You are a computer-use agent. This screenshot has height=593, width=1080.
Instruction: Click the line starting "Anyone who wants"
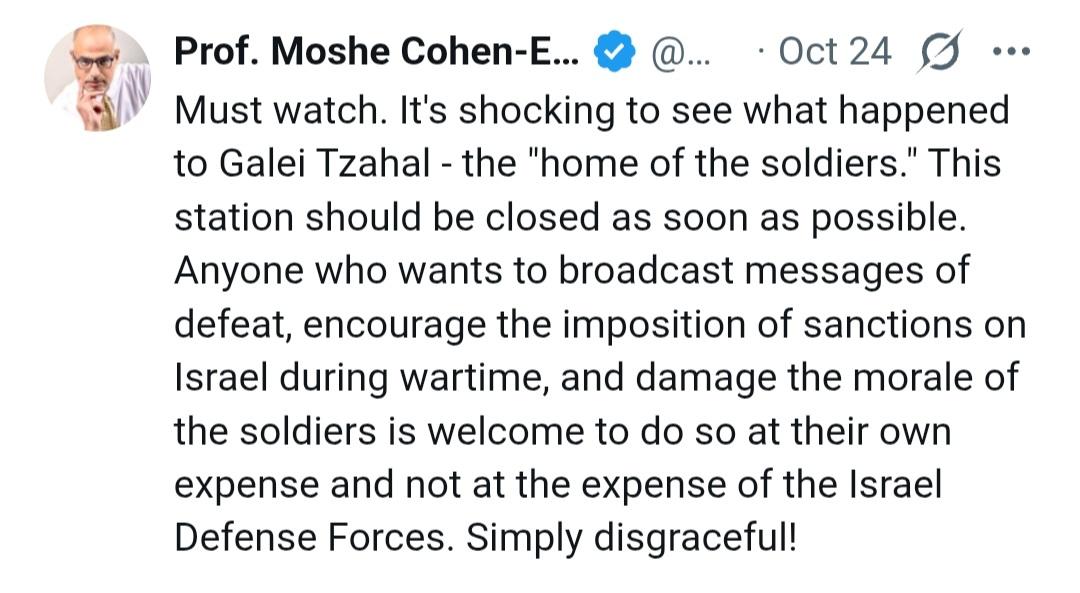[x=572, y=272]
